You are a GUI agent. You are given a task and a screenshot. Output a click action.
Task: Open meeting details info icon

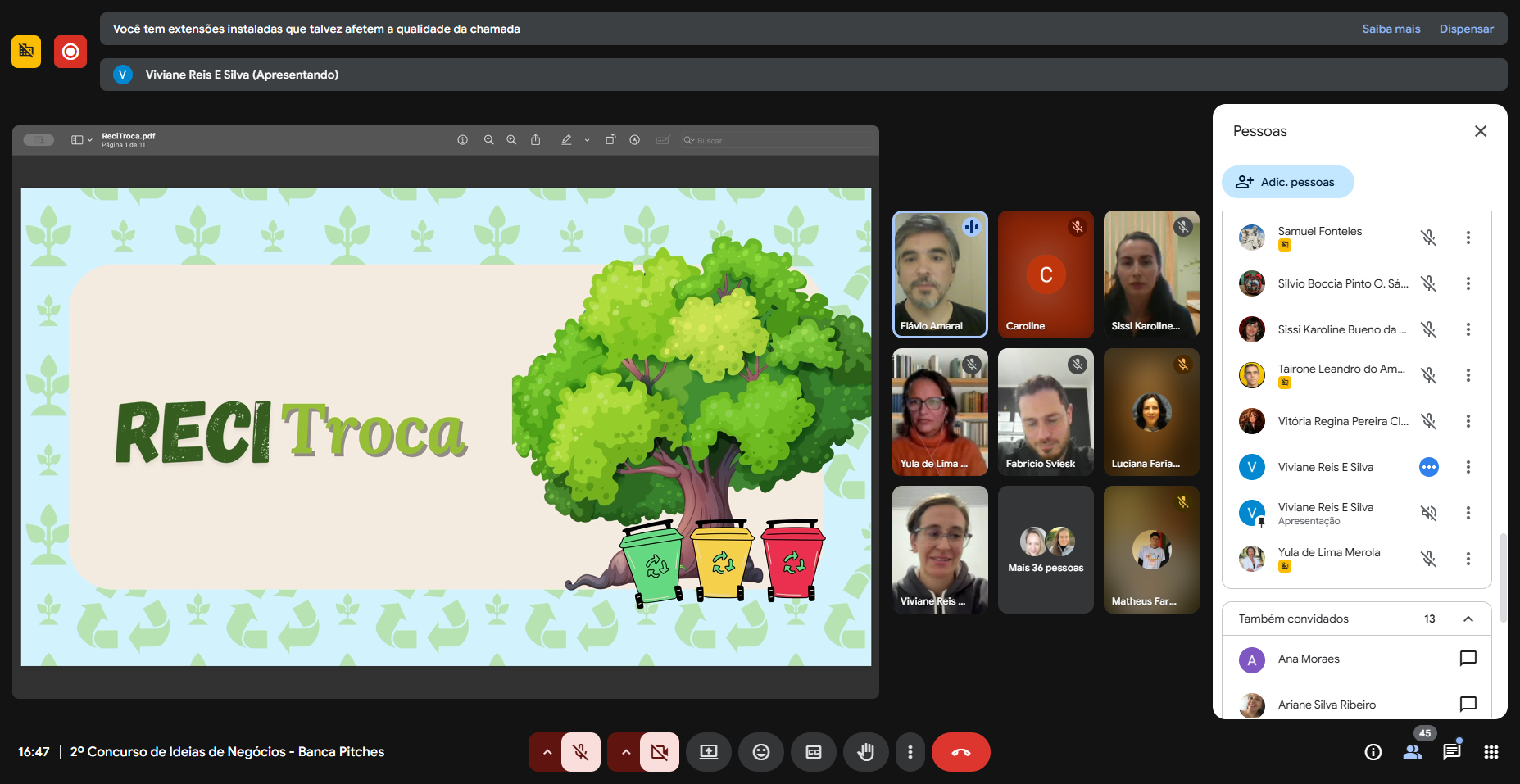1373,752
